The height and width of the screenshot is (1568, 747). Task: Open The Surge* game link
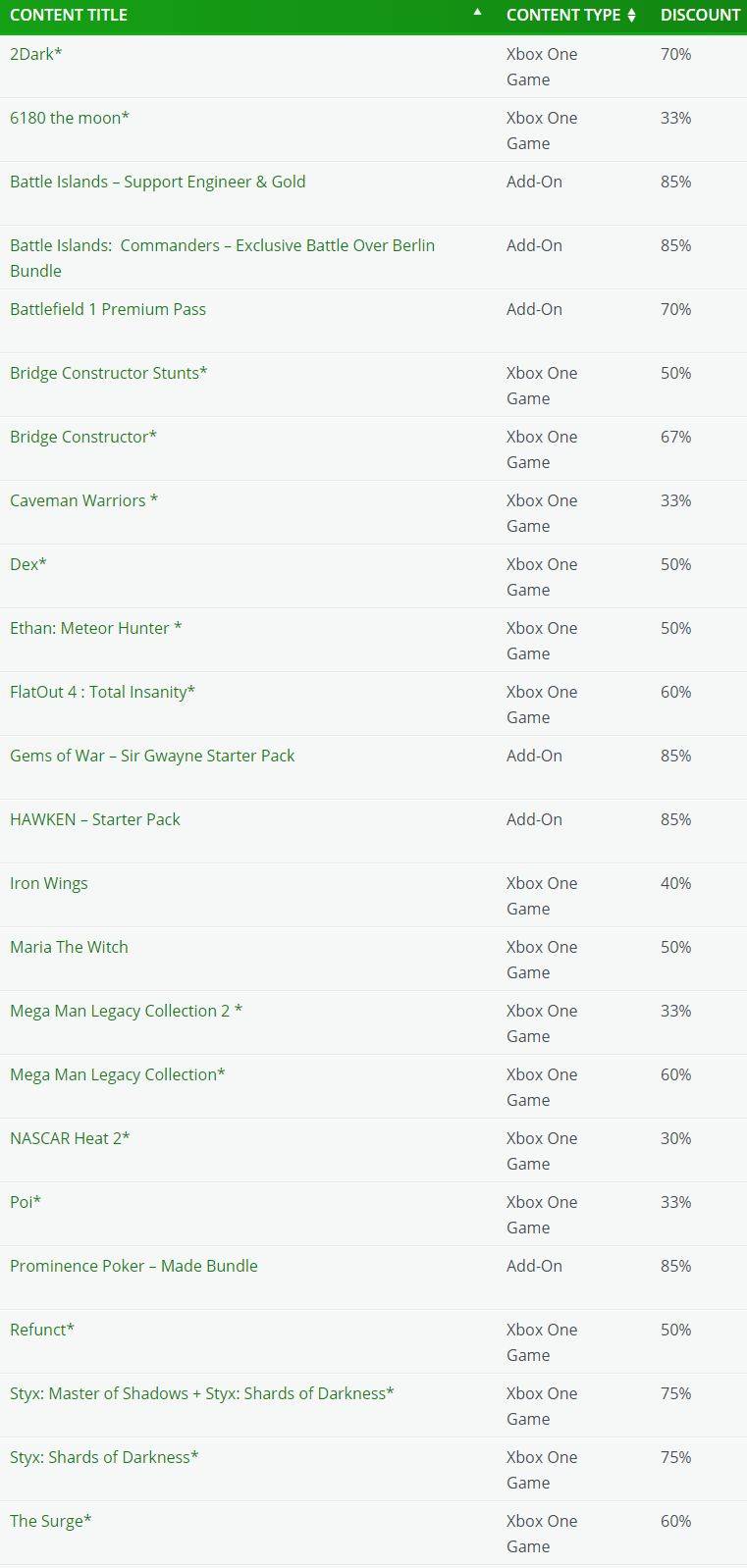click(x=51, y=1521)
